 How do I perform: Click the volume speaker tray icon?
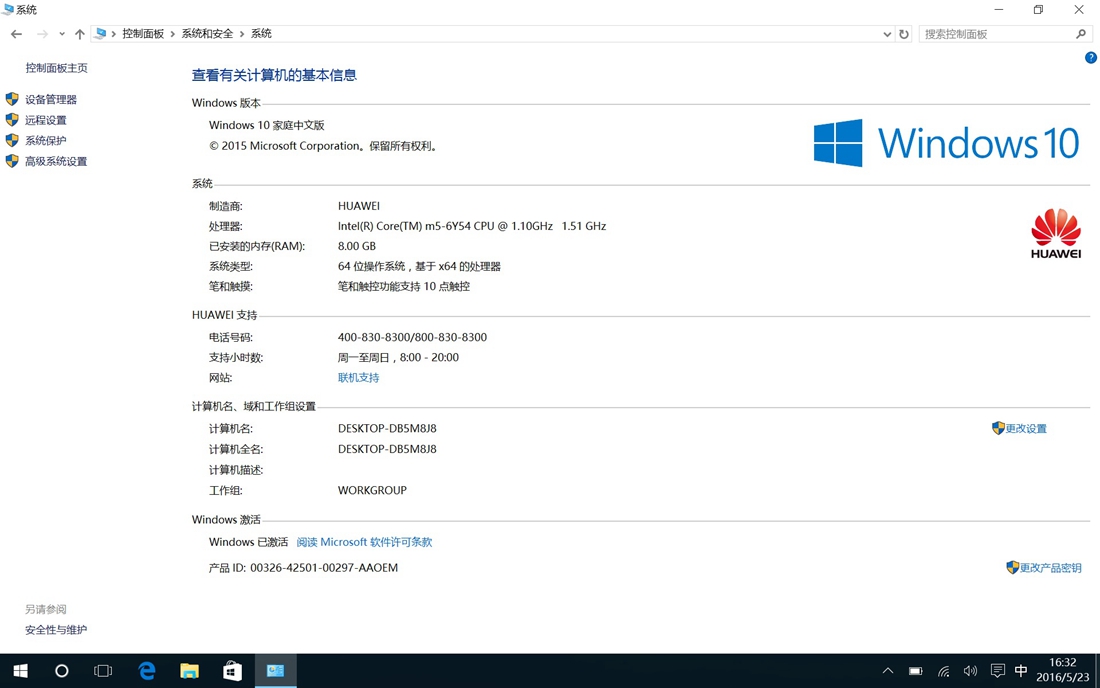[970, 671]
